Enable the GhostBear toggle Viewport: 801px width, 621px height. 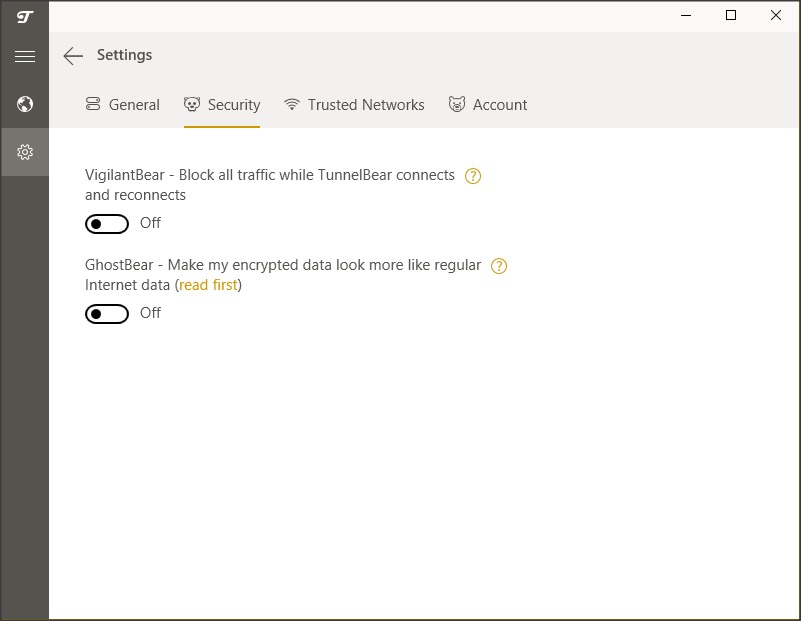107,313
